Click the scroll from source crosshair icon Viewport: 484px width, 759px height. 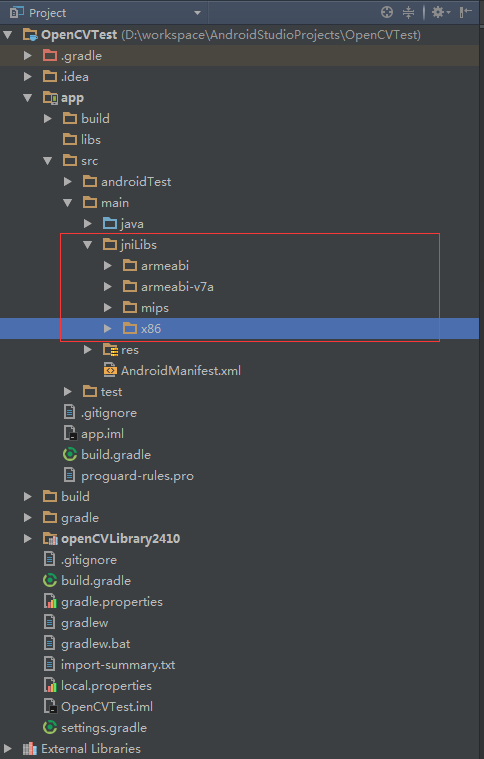[387, 12]
